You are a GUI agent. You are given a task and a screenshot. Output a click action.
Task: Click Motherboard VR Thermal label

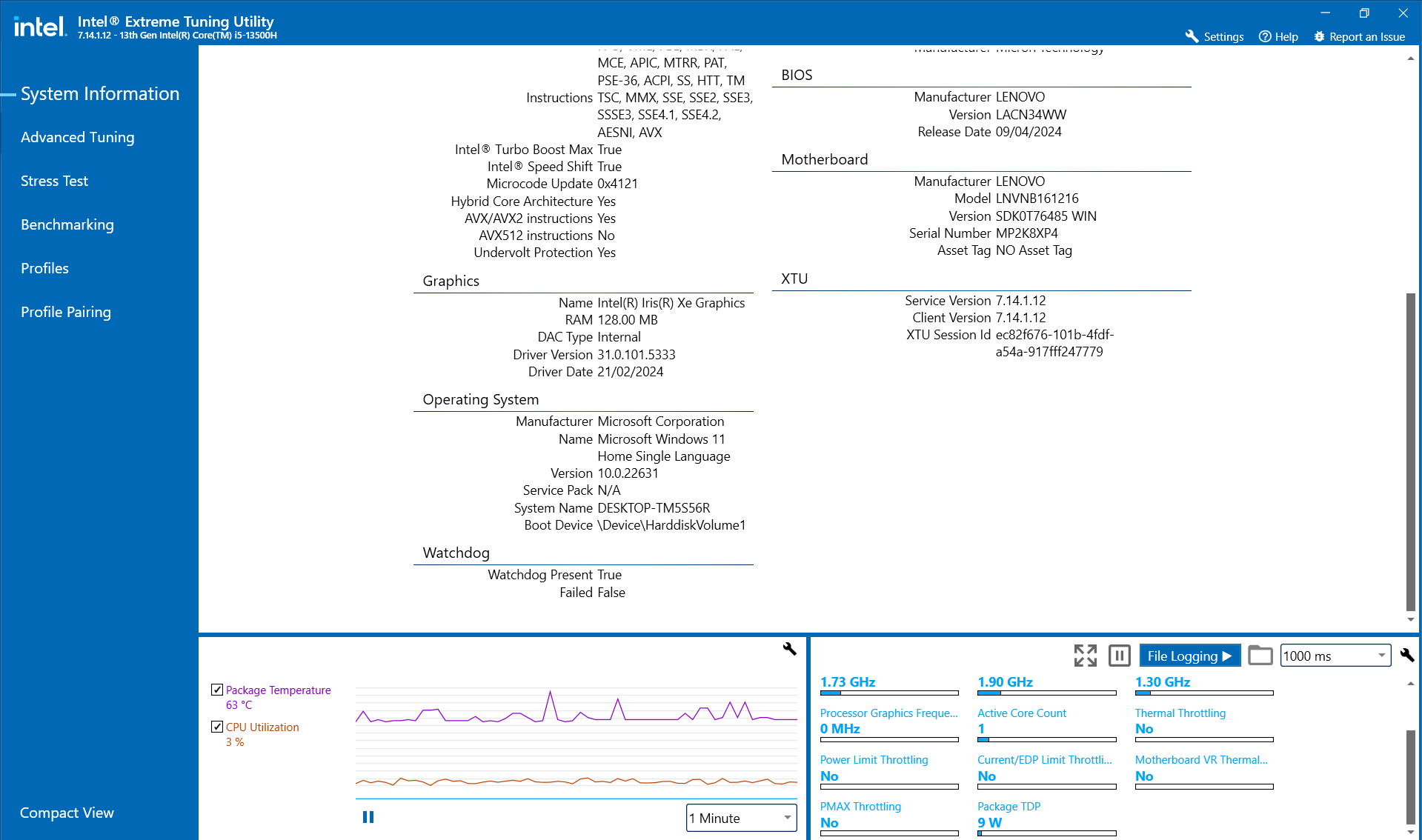coord(1201,759)
